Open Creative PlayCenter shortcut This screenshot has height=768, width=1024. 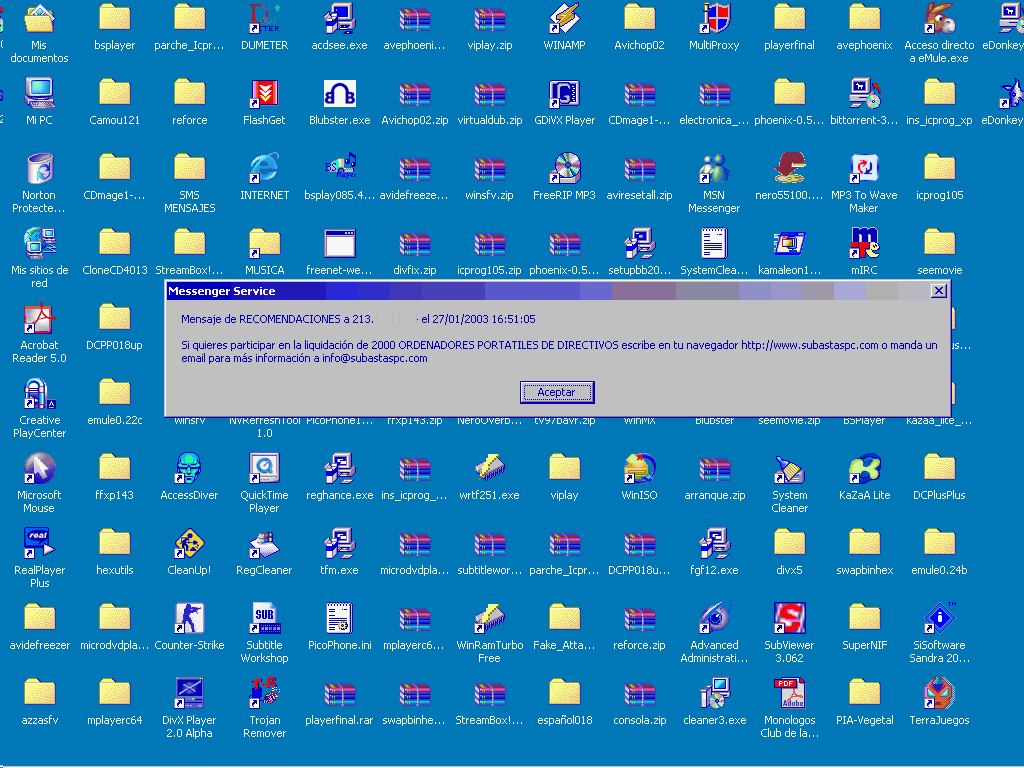tap(39, 394)
